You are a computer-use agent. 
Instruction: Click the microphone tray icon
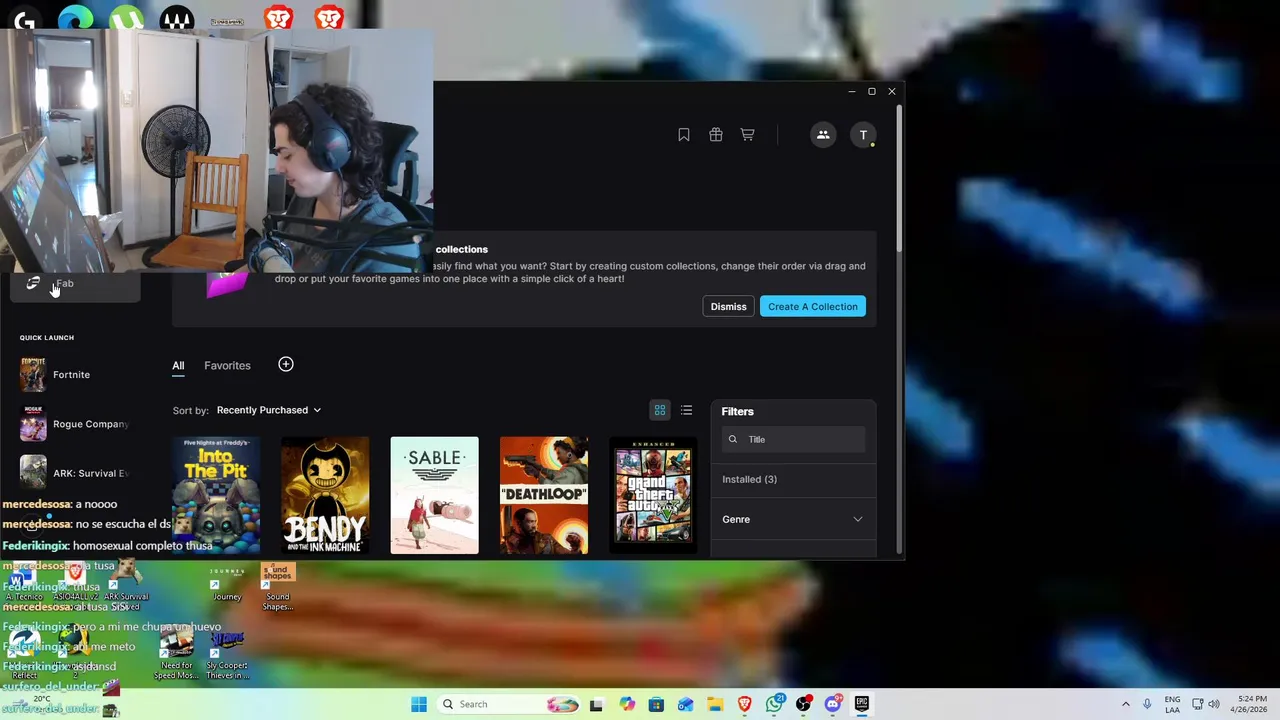coord(1147,704)
